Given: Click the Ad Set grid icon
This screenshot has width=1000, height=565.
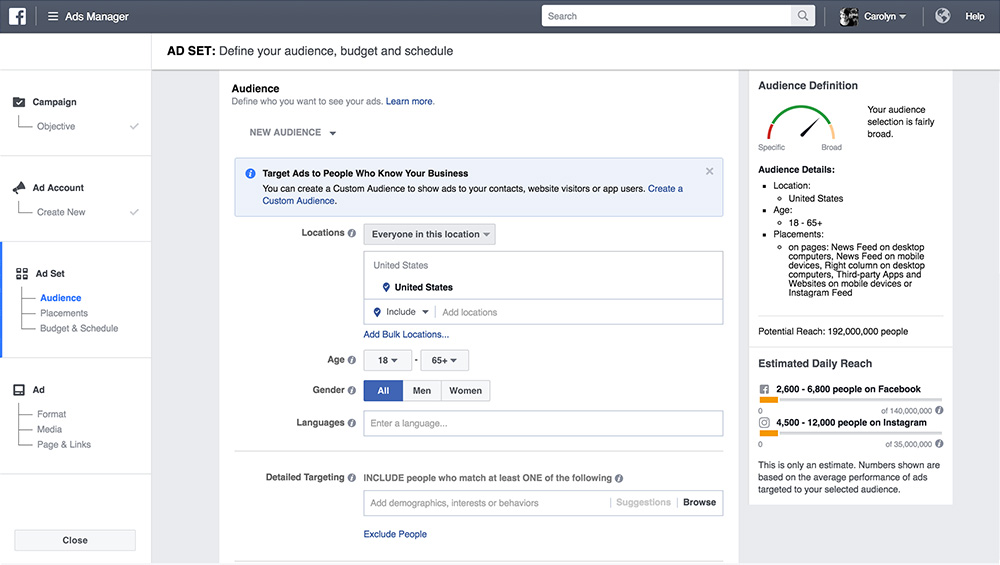Looking at the screenshot, I should click(22, 274).
